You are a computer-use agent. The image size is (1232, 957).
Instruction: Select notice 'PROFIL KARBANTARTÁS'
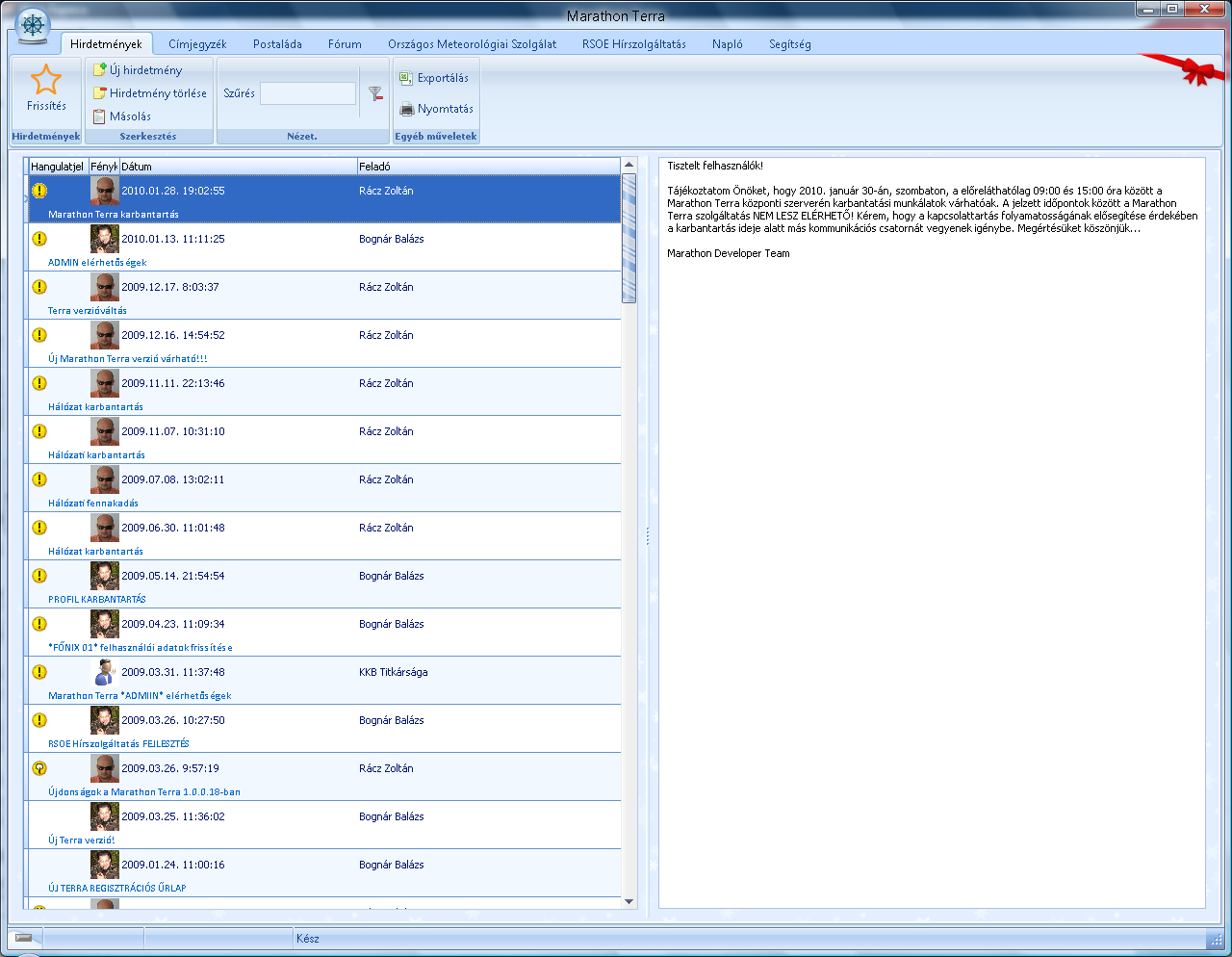click(x=97, y=600)
